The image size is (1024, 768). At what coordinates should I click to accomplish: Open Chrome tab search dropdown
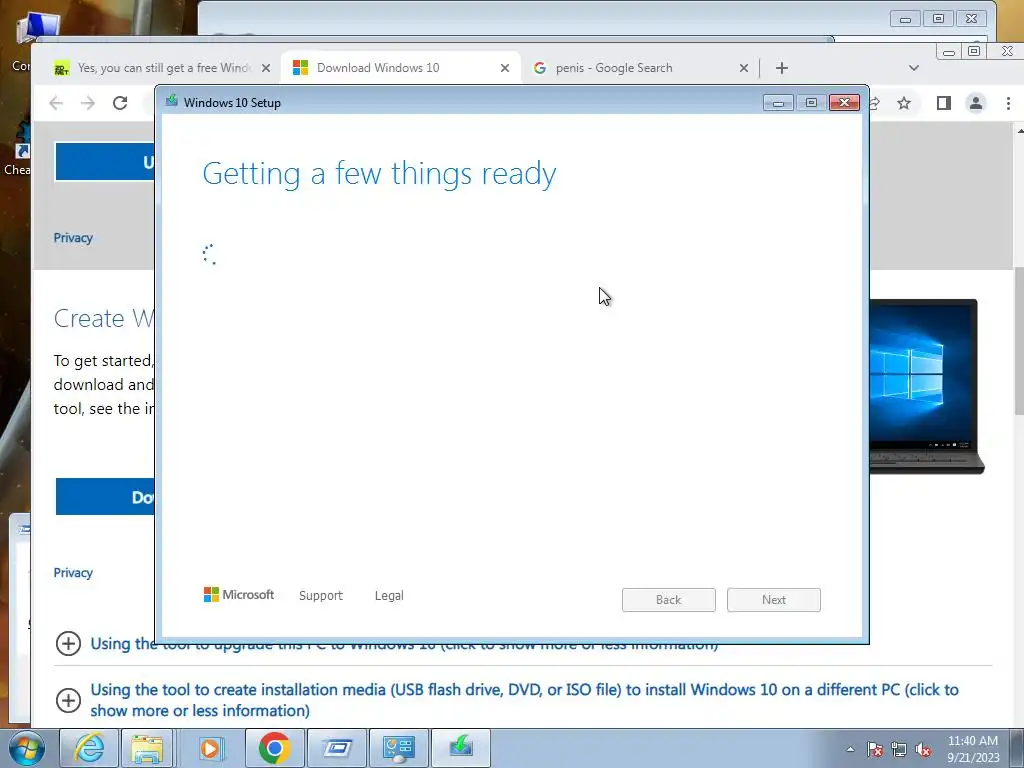click(x=914, y=68)
